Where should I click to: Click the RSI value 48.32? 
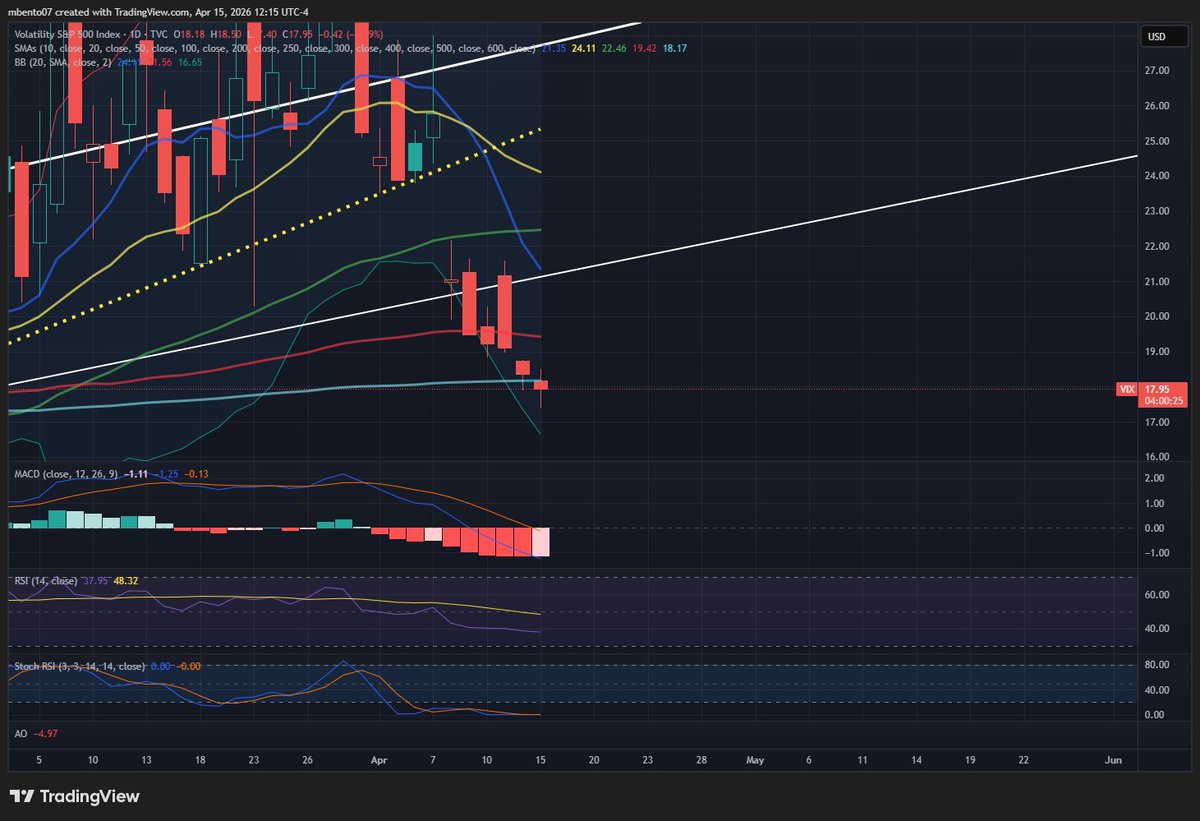coord(124,579)
